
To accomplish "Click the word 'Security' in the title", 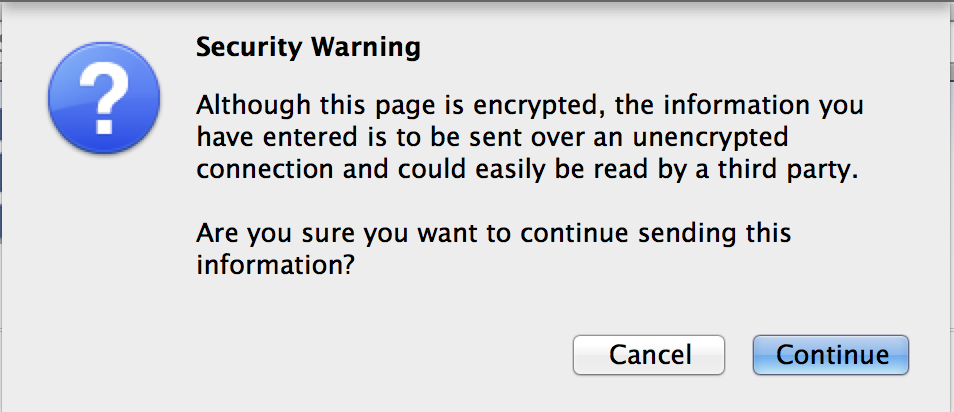I will click(248, 47).
